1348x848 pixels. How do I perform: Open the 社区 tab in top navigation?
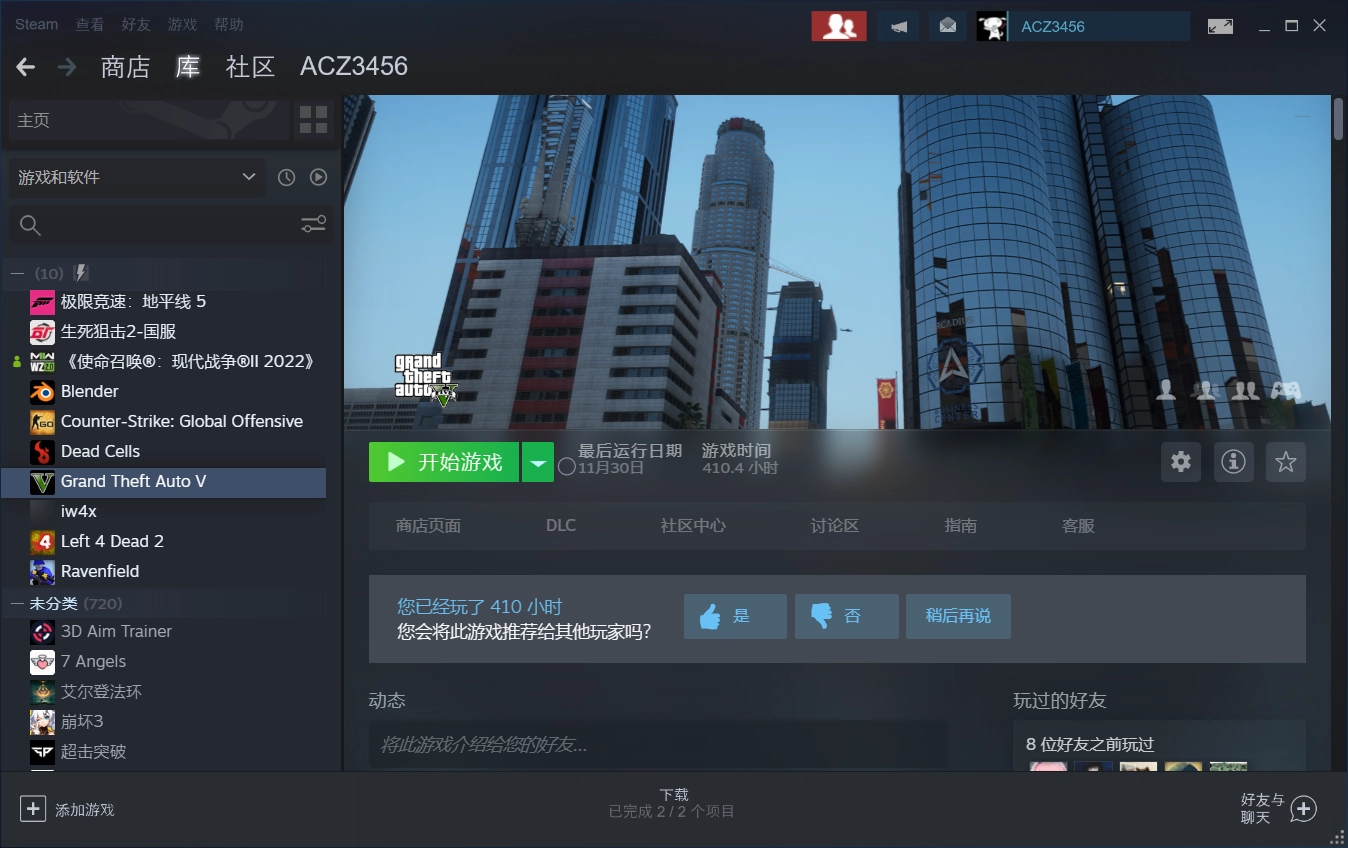click(x=250, y=67)
